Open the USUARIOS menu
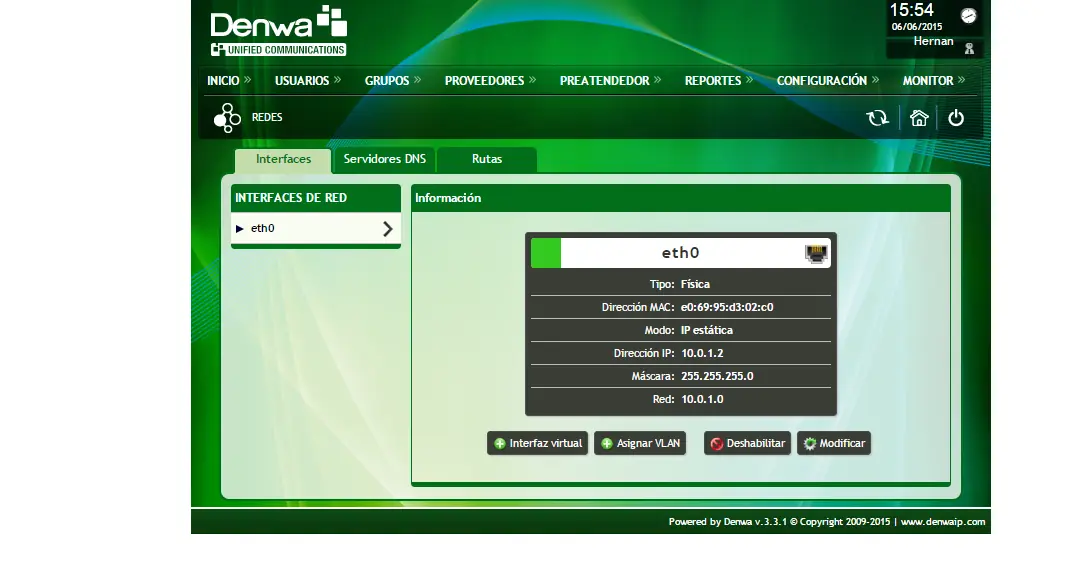Screen dimensions: 1072x569 point(308,81)
